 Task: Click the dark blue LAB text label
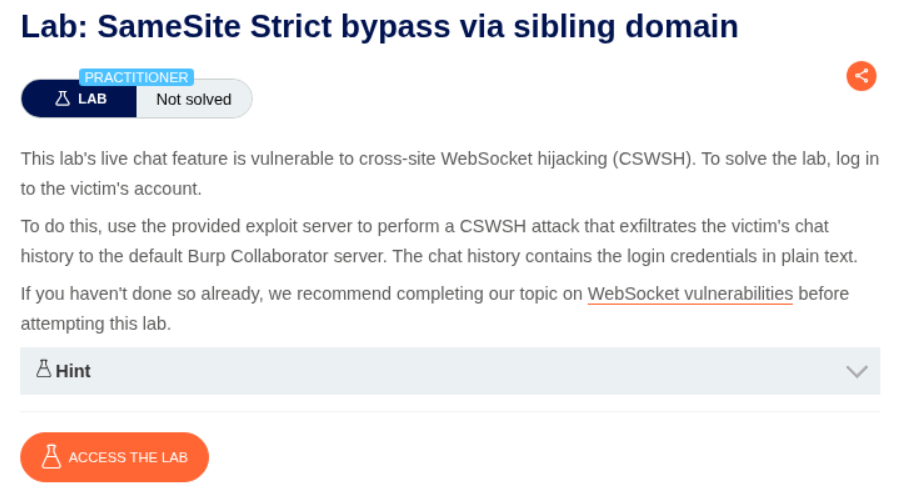[92, 99]
